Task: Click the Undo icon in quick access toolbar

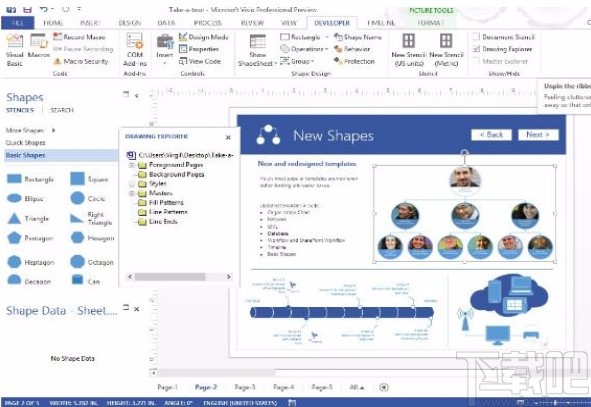Action: (44, 9)
